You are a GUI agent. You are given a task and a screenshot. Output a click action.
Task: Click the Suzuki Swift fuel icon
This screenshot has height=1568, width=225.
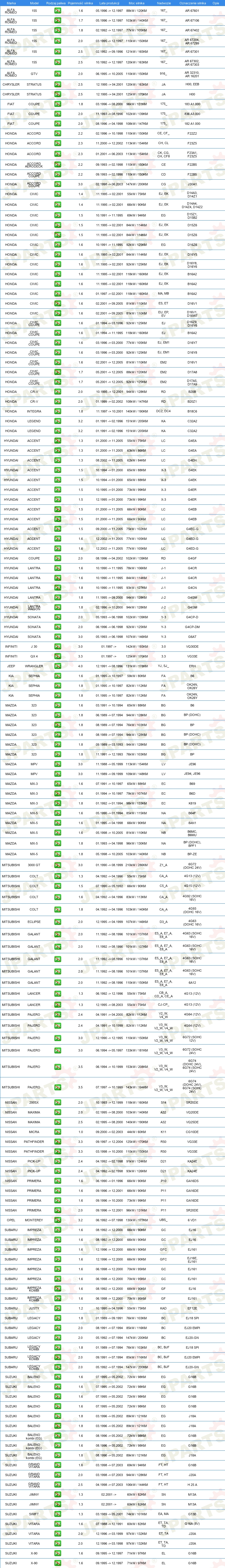[58, 1514]
